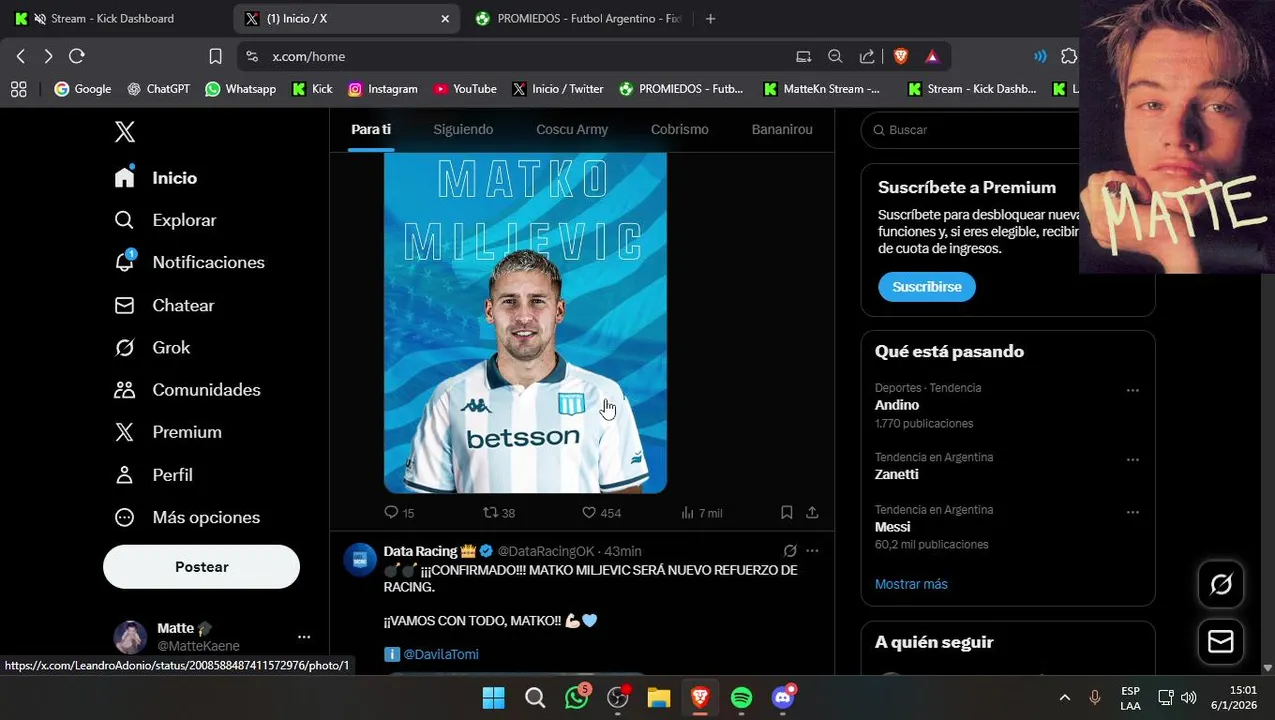This screenshot has width=1275, height=720.
Task: Open Premium in the sidebar
Action: 168,432
